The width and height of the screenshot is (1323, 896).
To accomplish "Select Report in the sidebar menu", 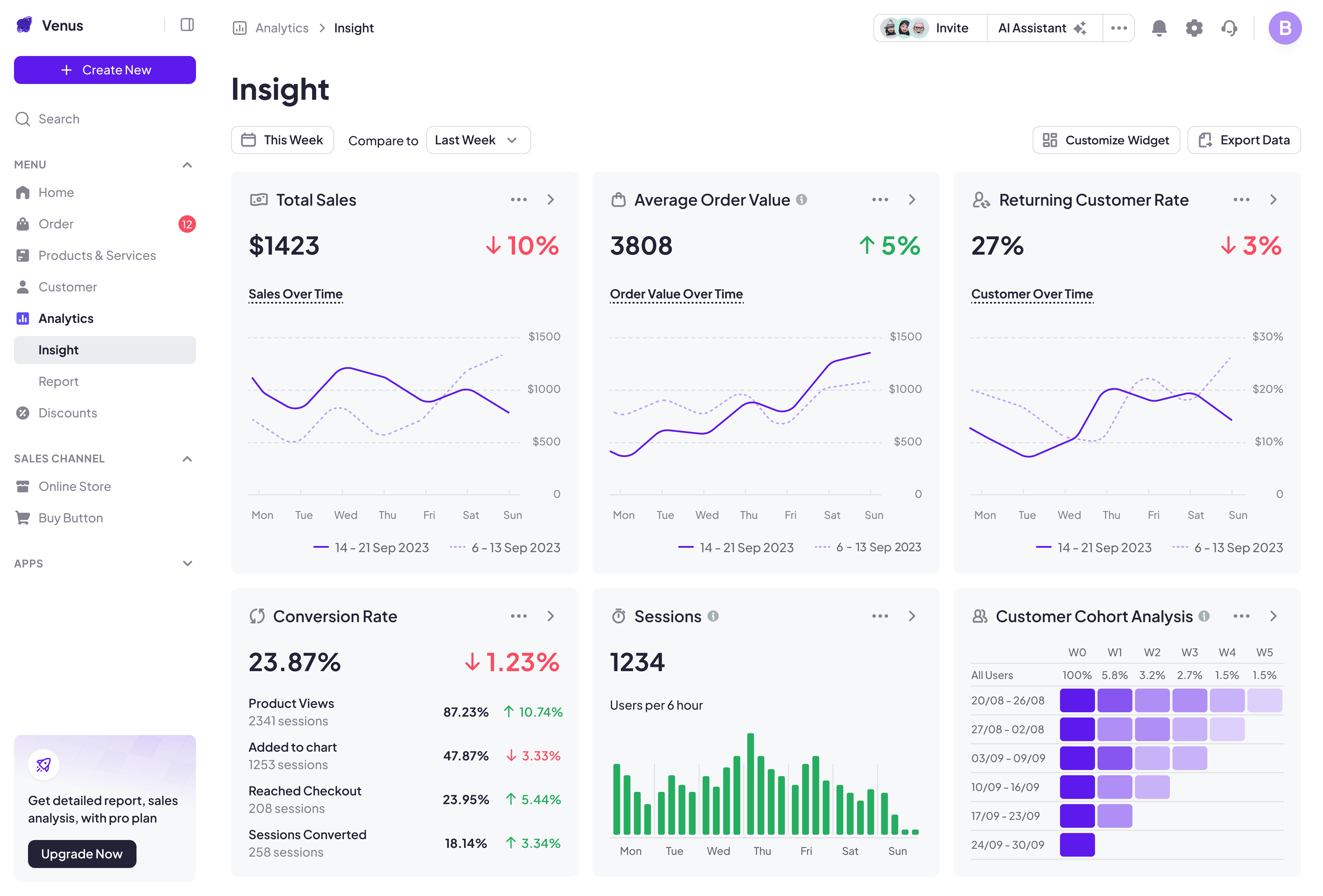I will point(59,381).
